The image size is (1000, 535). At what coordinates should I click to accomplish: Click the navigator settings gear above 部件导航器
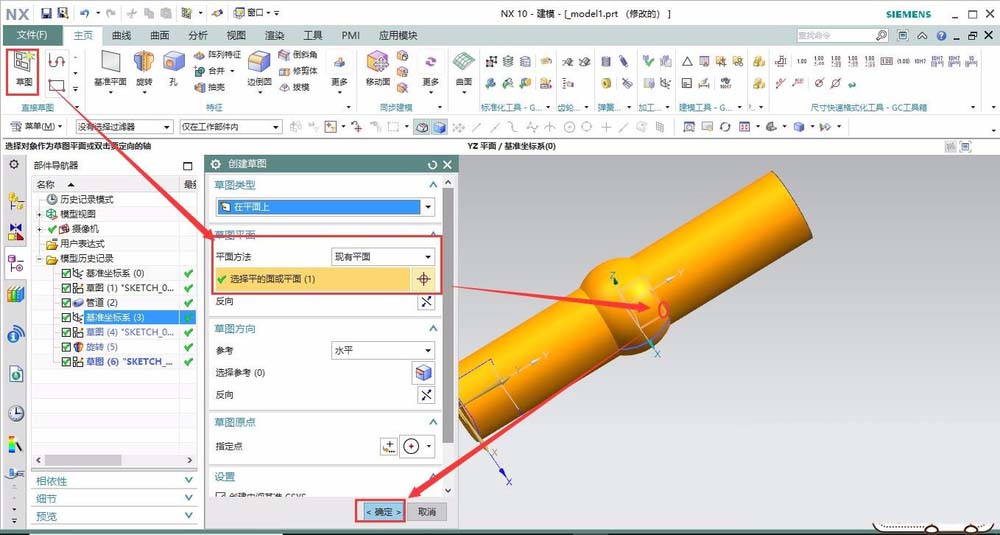[13, 165]
